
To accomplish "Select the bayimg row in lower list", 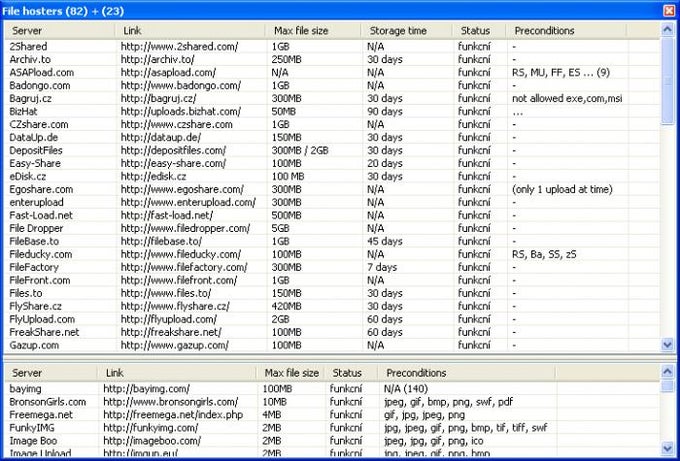I will [x=332, y=389].
